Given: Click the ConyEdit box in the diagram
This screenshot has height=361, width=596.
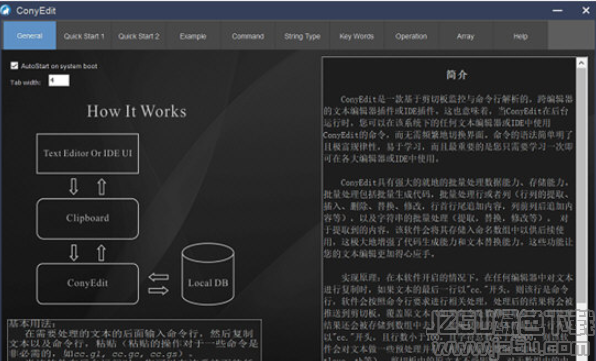Looking at the screenshot, I should 87,283.
